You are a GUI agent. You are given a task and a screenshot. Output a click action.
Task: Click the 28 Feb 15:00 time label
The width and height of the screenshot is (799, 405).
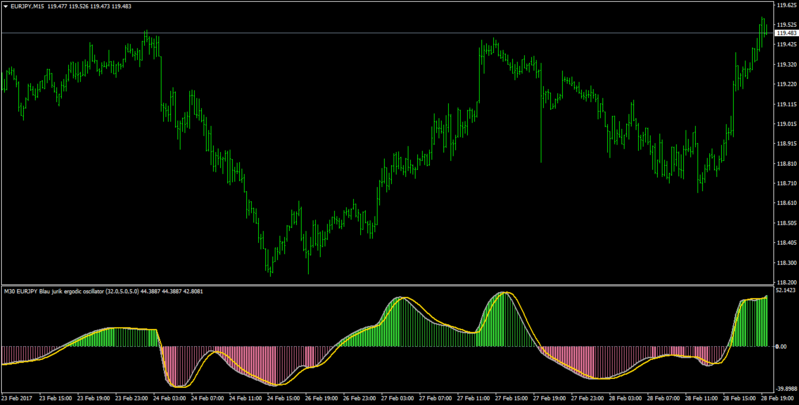point(740,398)
